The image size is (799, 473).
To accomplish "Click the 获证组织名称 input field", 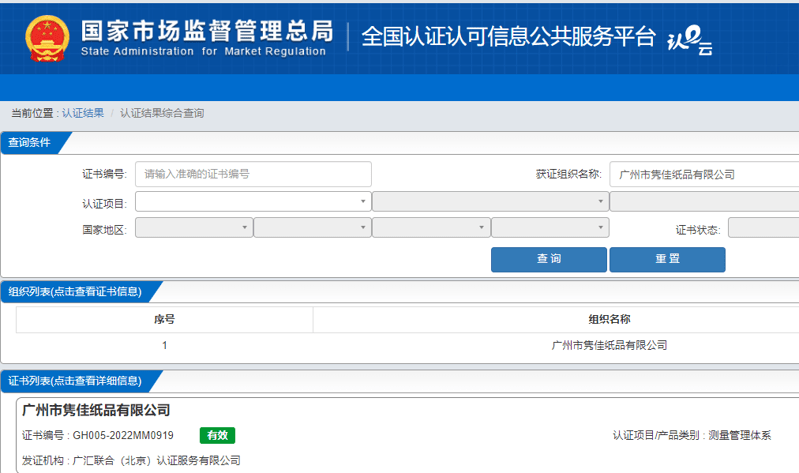I will [704, 174].
